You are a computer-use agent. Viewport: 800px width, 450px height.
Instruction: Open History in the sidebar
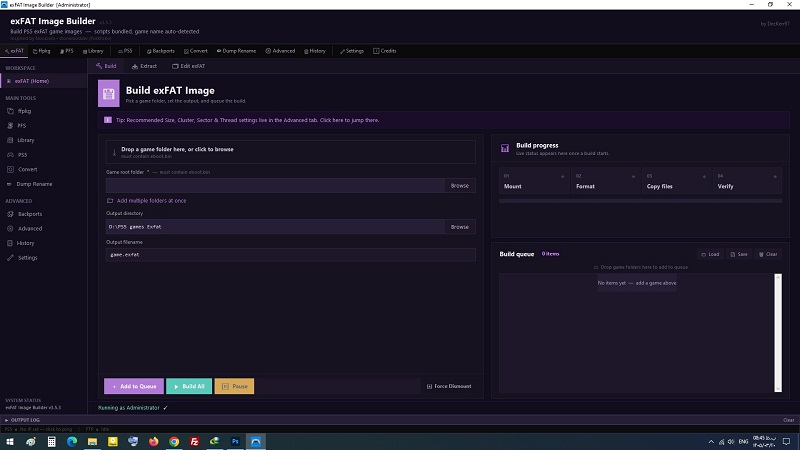tap(25, 243)
